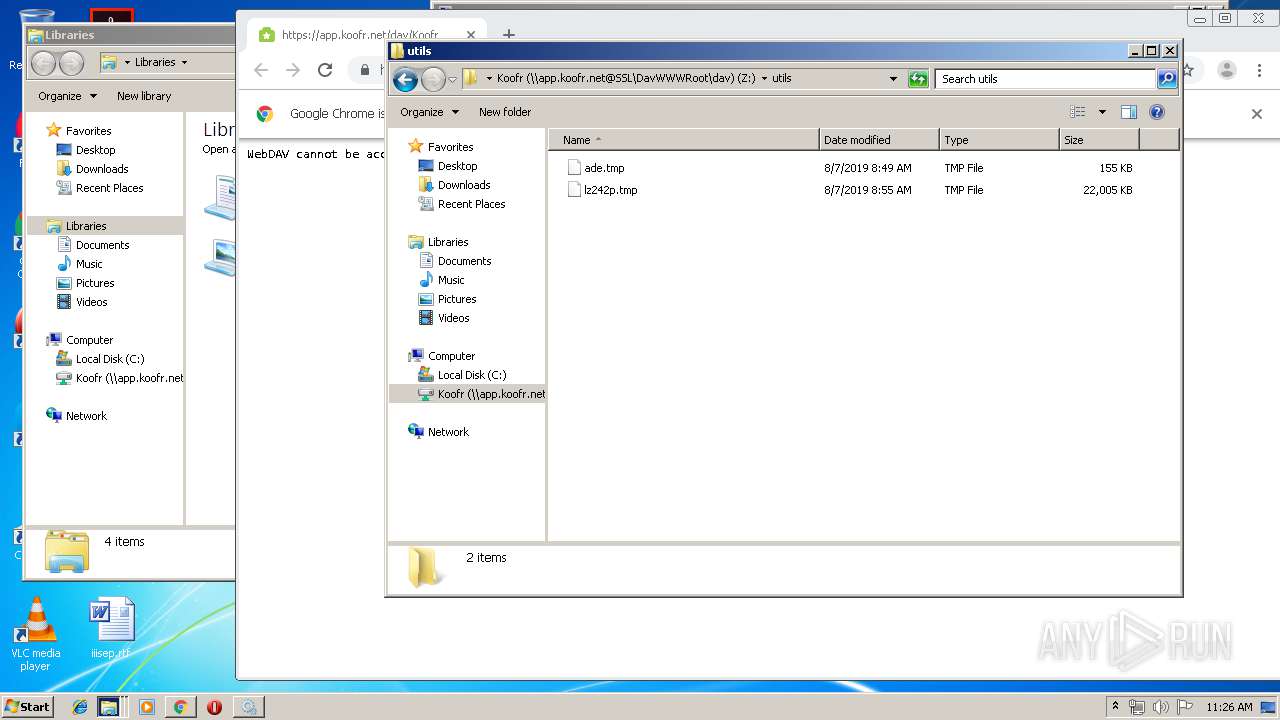Open Downloads in the utils navigation pane
This screenshot has height=720, width=1280.
(x=464, y=185)
